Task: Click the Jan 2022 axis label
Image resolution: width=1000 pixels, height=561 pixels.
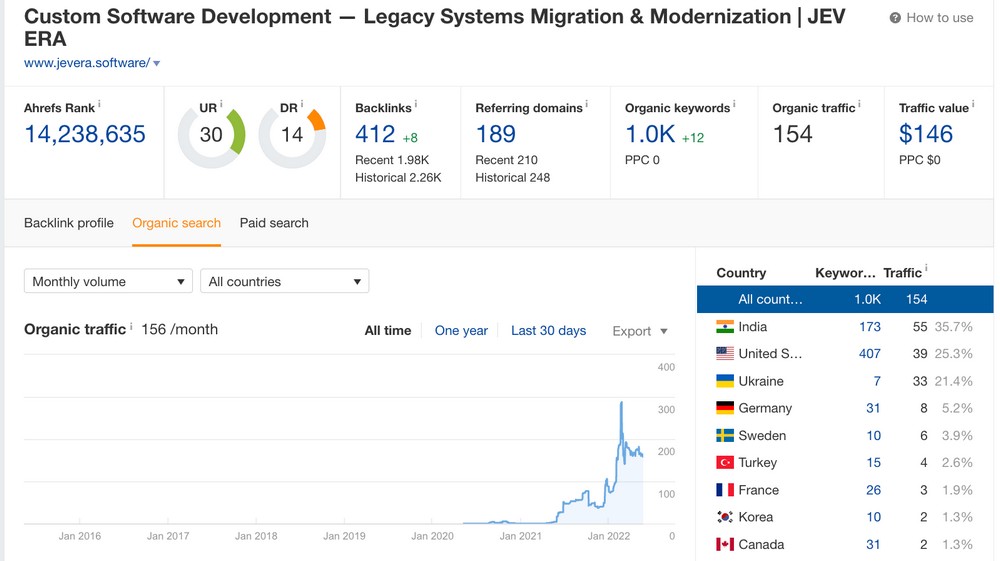Action: coord(608,536)
